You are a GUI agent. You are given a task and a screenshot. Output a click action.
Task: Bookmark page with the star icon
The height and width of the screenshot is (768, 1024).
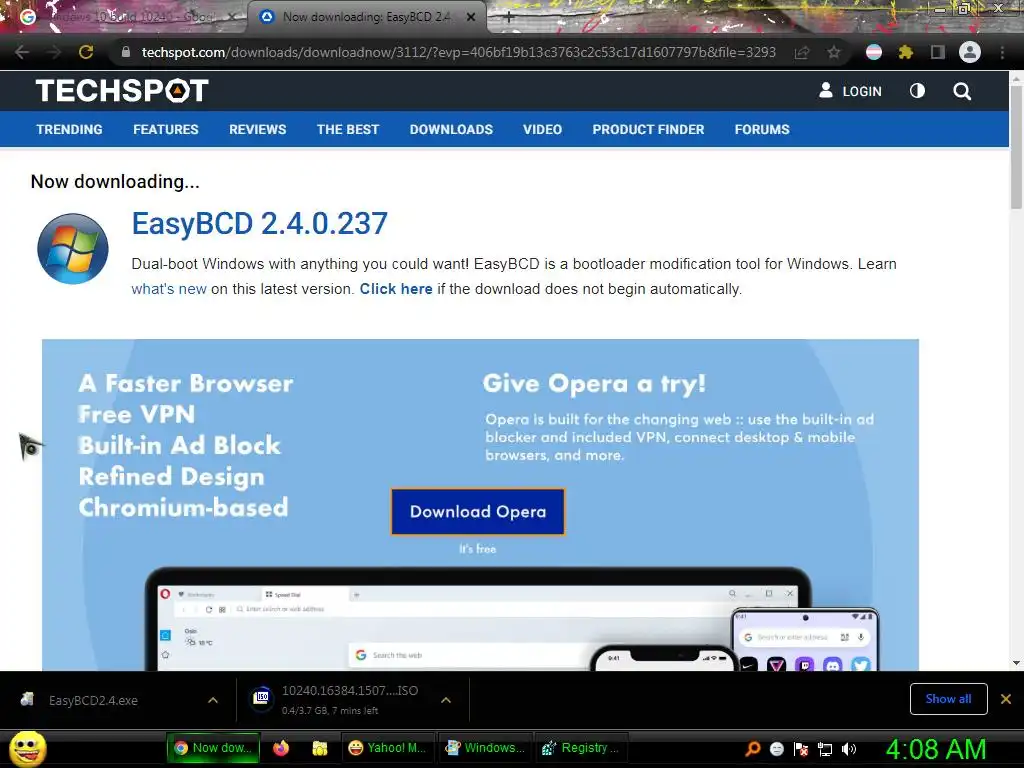tap(834, 52)
